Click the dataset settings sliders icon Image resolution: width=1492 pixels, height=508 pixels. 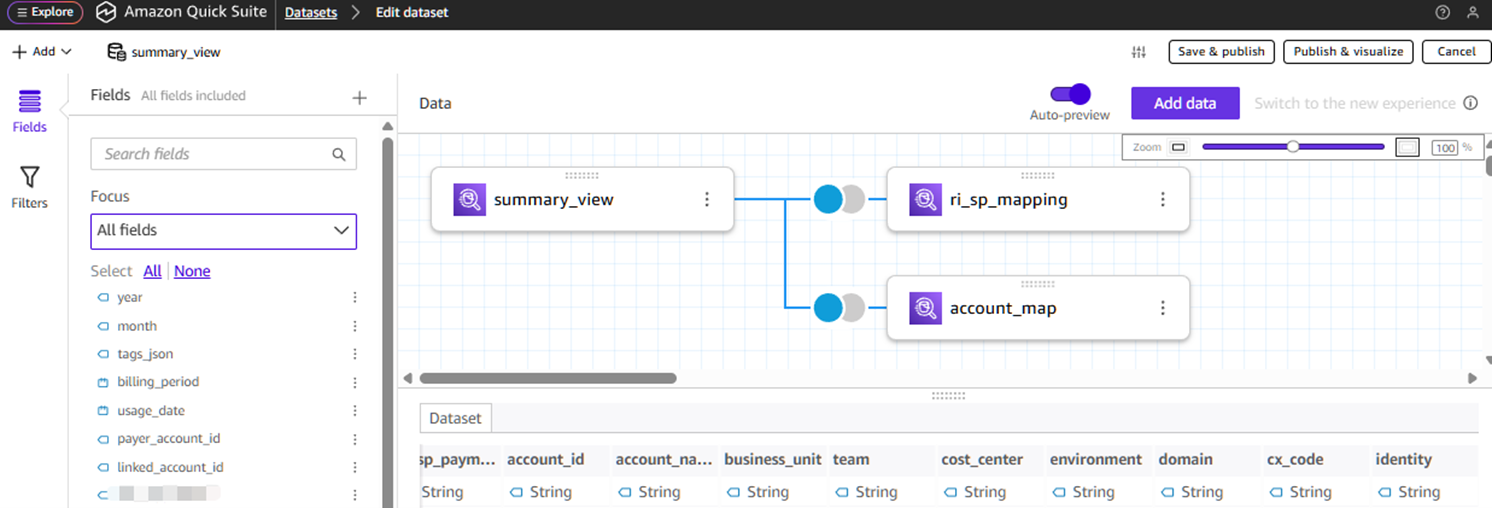click(x=1138, y=52)
